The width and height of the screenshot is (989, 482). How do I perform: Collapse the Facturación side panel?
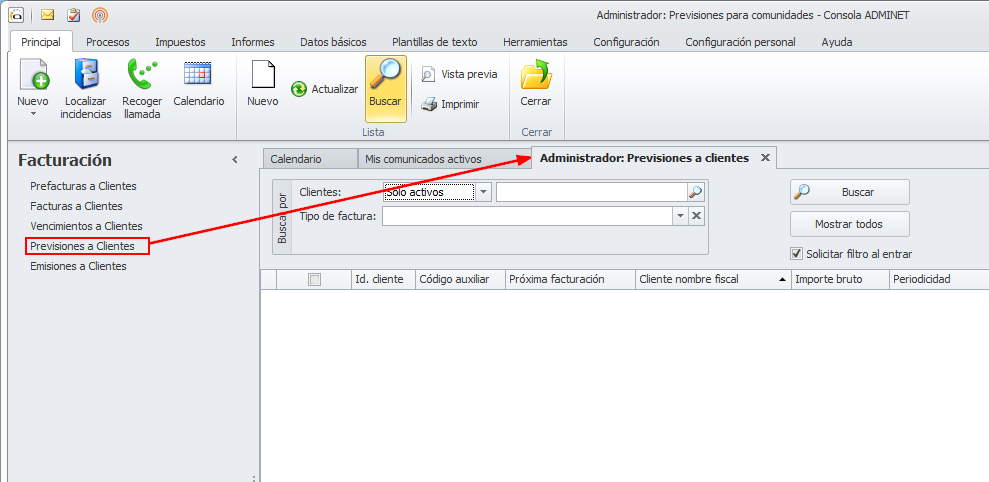[x=235, y=160]
